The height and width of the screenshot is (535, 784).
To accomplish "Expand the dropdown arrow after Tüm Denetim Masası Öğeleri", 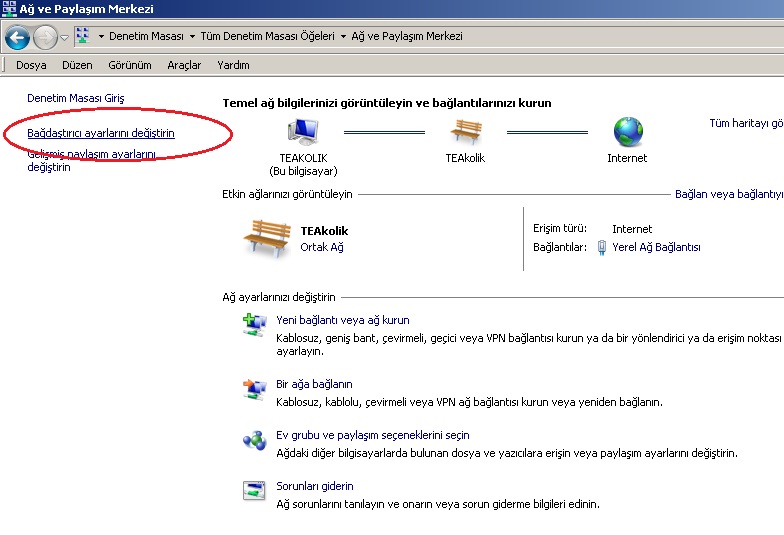I will point(343,36).
